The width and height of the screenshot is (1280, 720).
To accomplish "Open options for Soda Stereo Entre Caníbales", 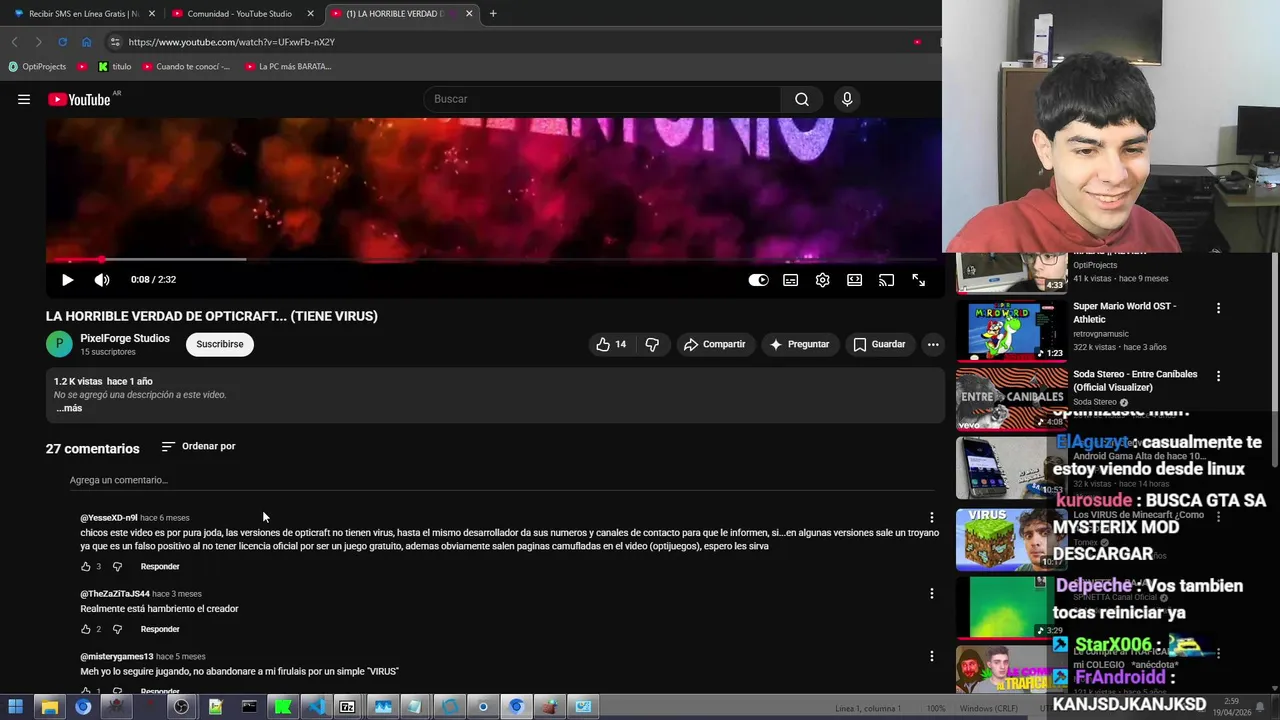I will tap(1218, 376).
